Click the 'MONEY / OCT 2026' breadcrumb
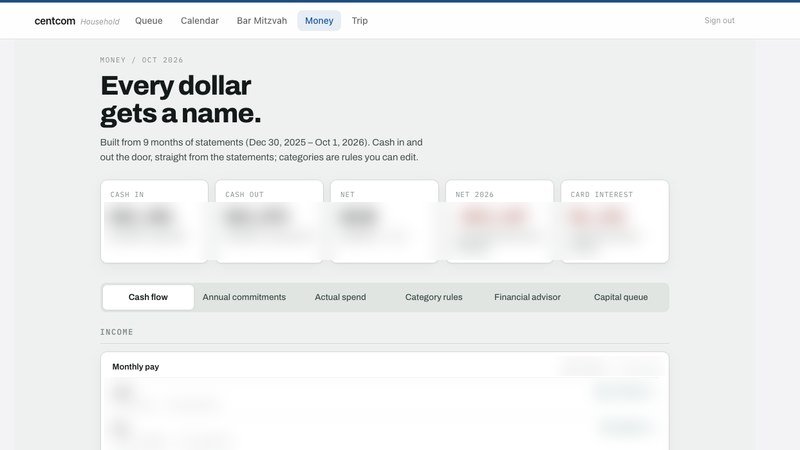The width and height of the screenshot is (800, 450). (141, 60)
